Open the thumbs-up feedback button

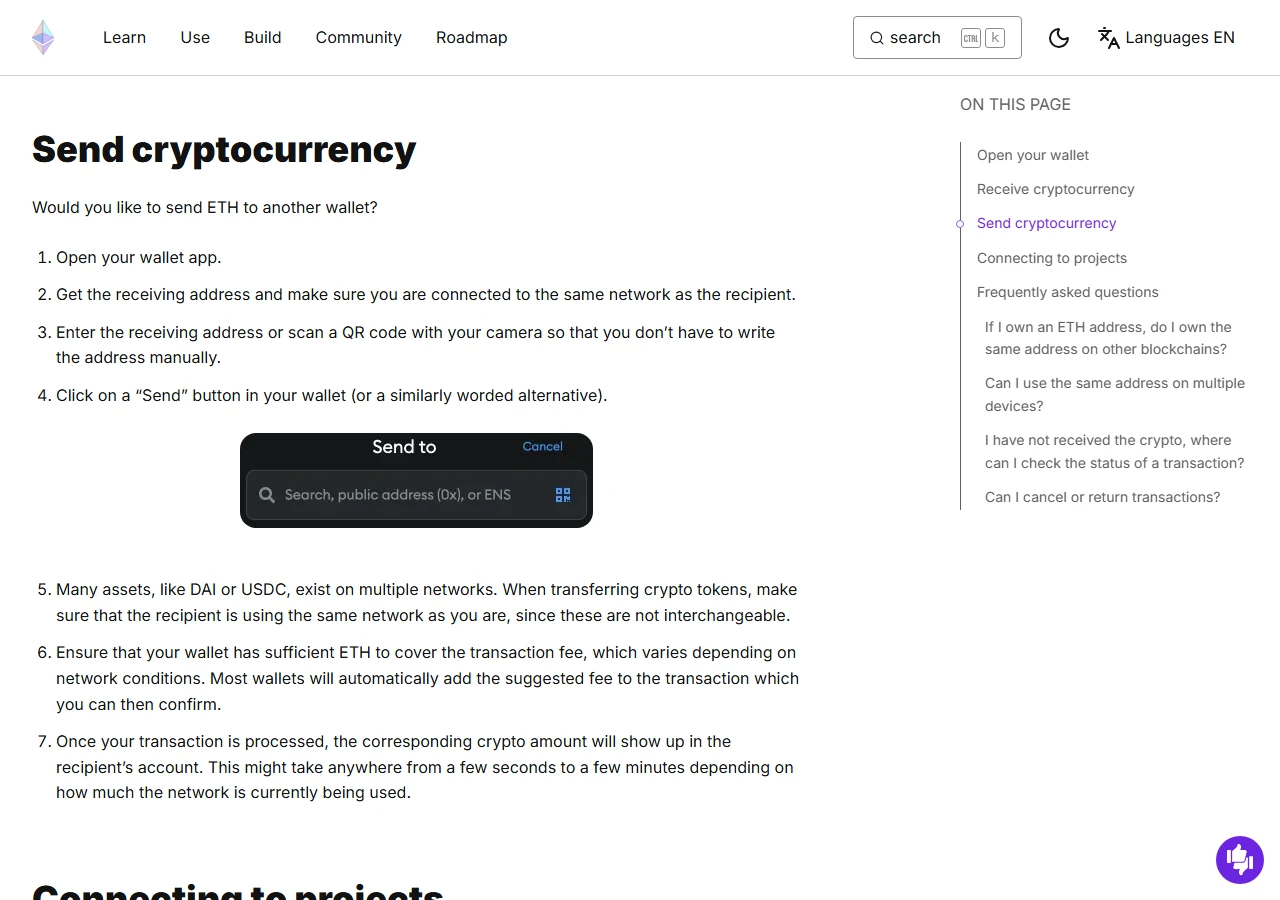1240,860
